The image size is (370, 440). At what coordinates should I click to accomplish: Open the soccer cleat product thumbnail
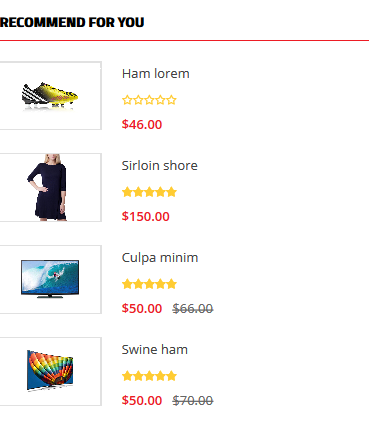coord(50,96)
